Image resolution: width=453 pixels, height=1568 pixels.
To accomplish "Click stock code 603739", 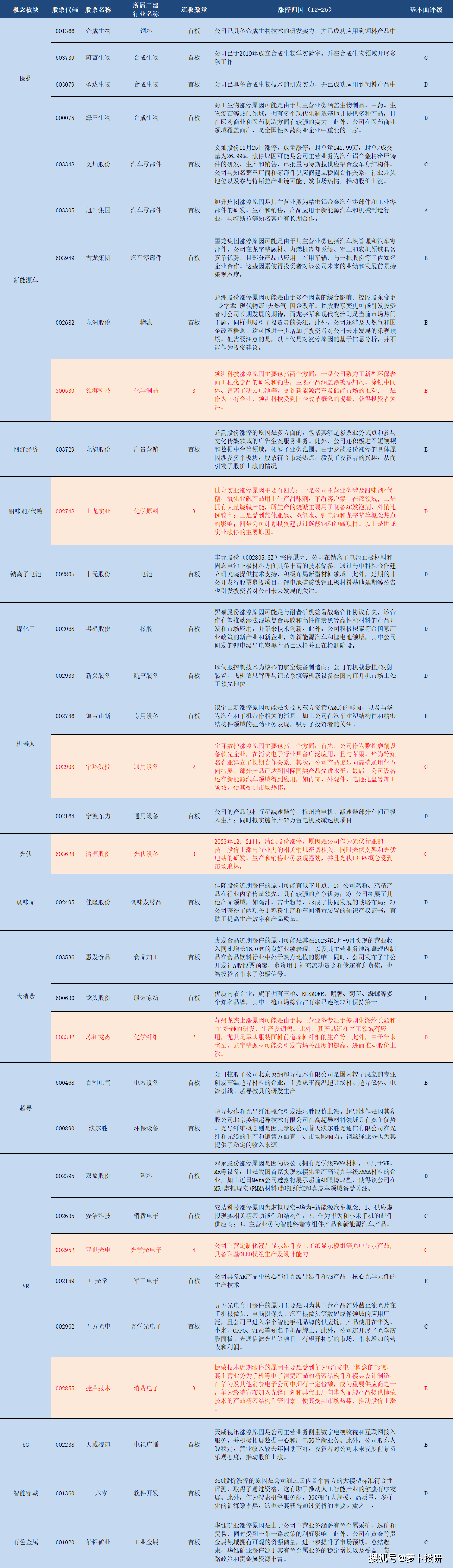I will pos(65,58).
